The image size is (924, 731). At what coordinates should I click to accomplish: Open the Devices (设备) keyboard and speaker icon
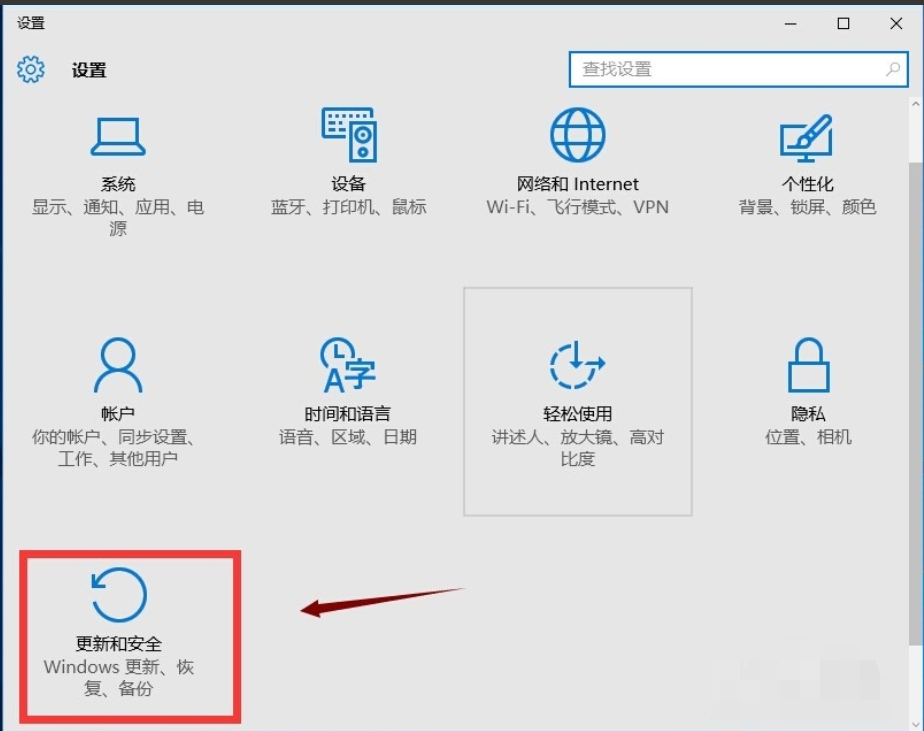[x=349, y=134]
